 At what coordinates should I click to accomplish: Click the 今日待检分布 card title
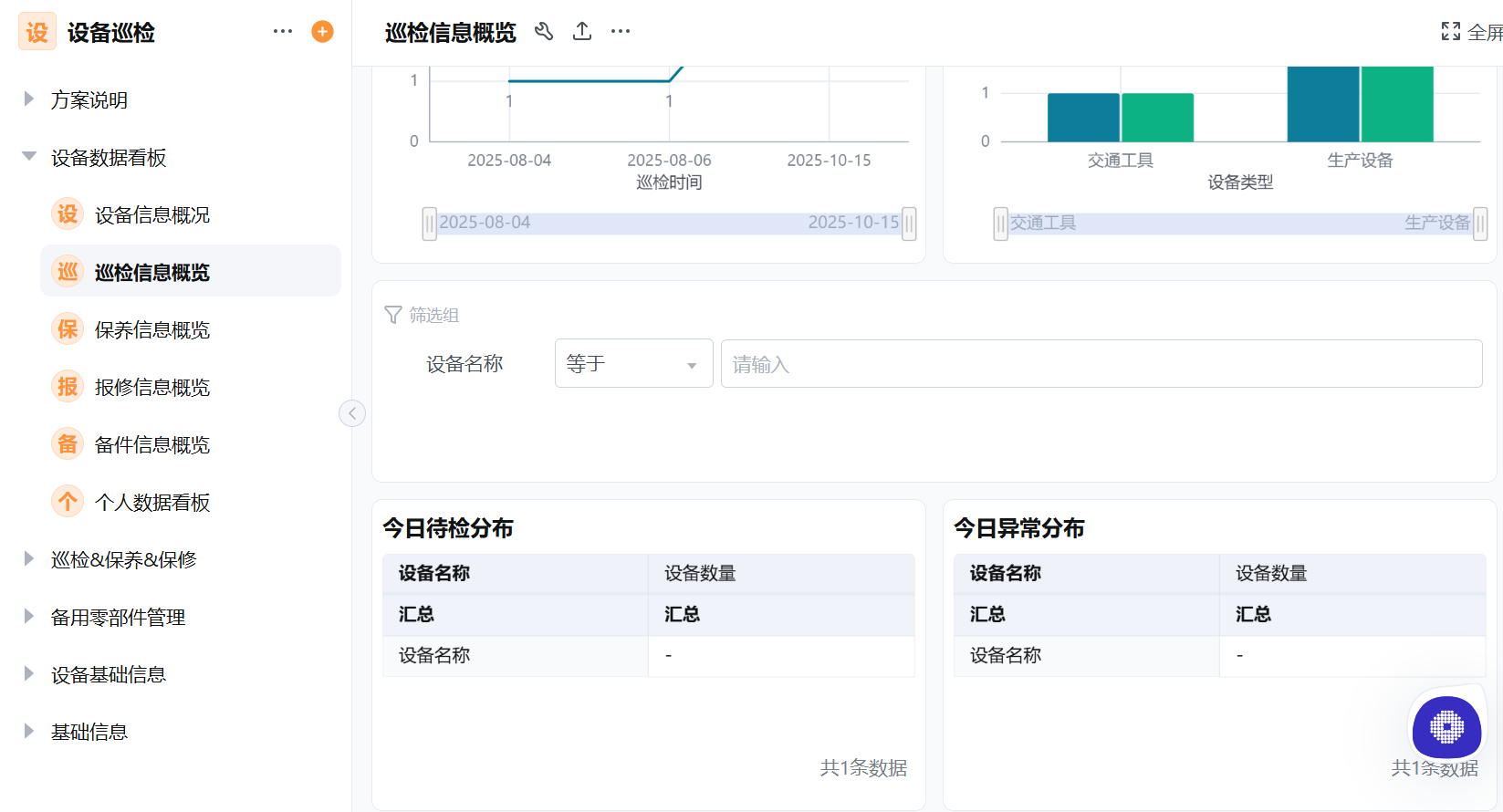click(448, 528)
